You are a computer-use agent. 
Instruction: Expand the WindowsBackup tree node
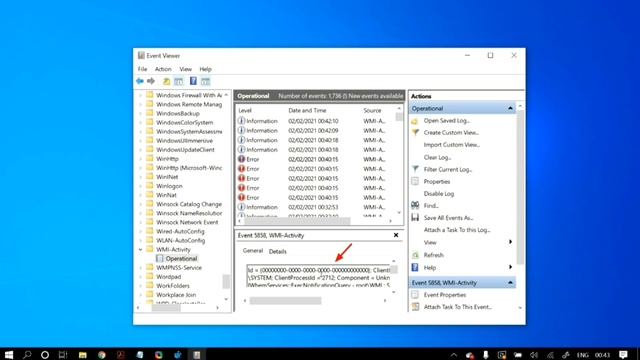(x=141, y=113)
